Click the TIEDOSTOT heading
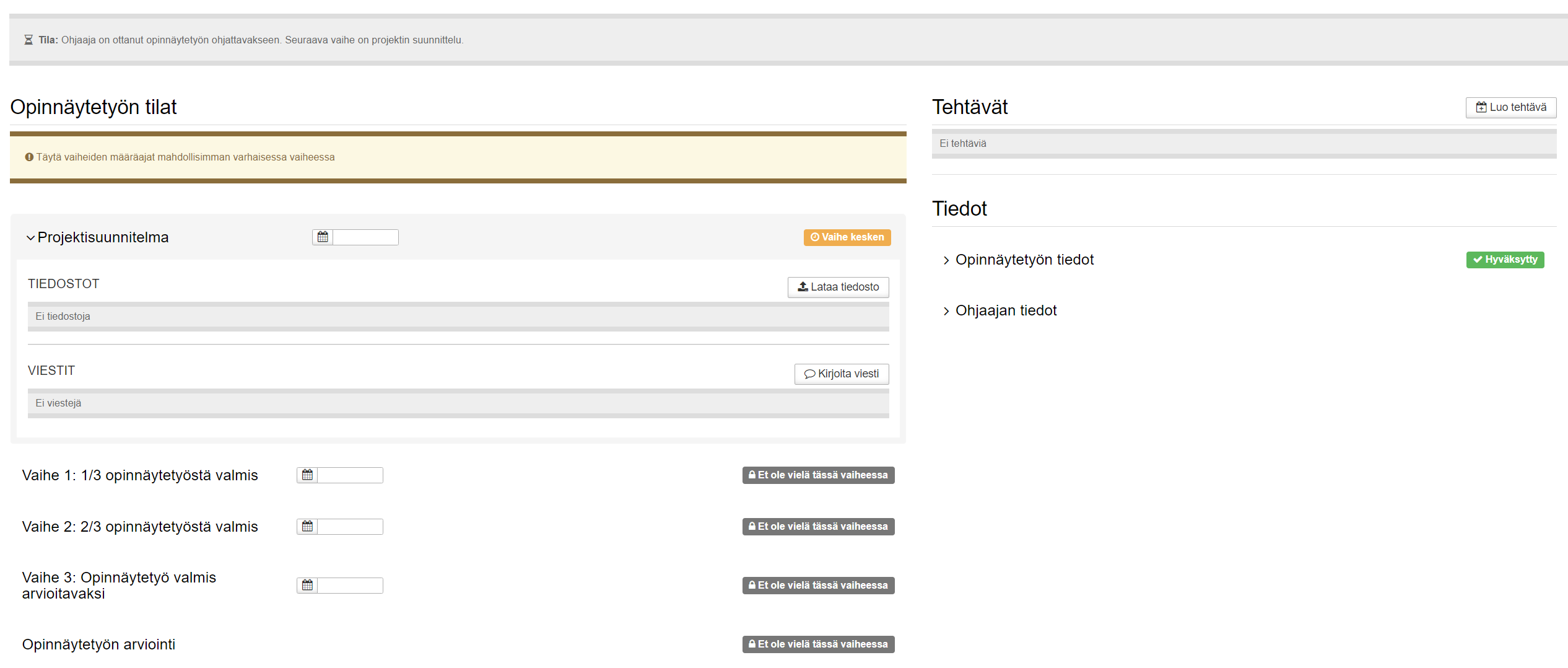The height and width of the screenshot is (668, 1568). pyautogui.click(x=63, y=284)
